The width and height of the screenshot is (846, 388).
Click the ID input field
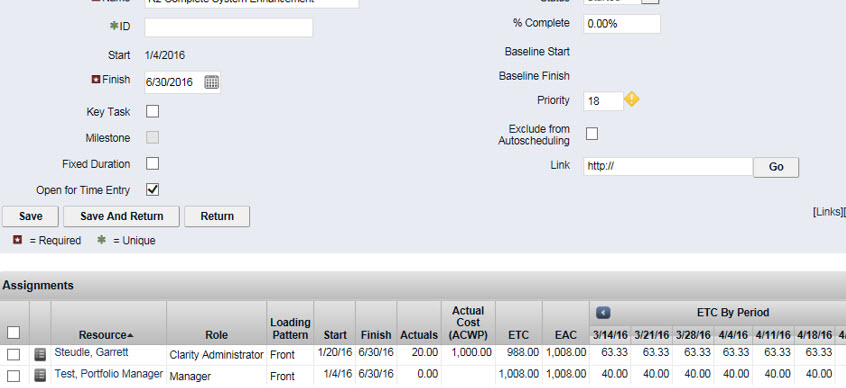228,28
